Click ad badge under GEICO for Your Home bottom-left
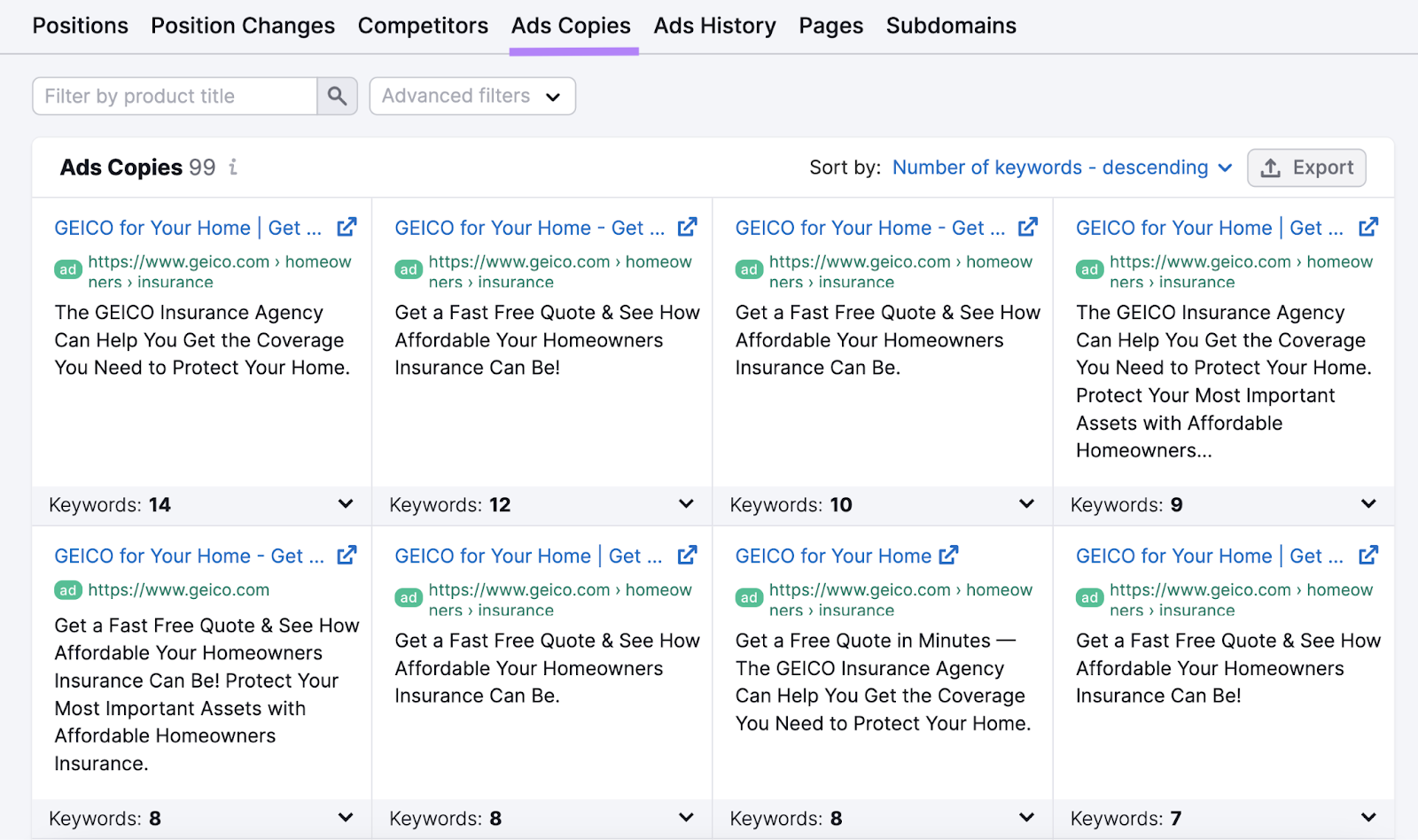1418x840 pixels. (67, 589)
